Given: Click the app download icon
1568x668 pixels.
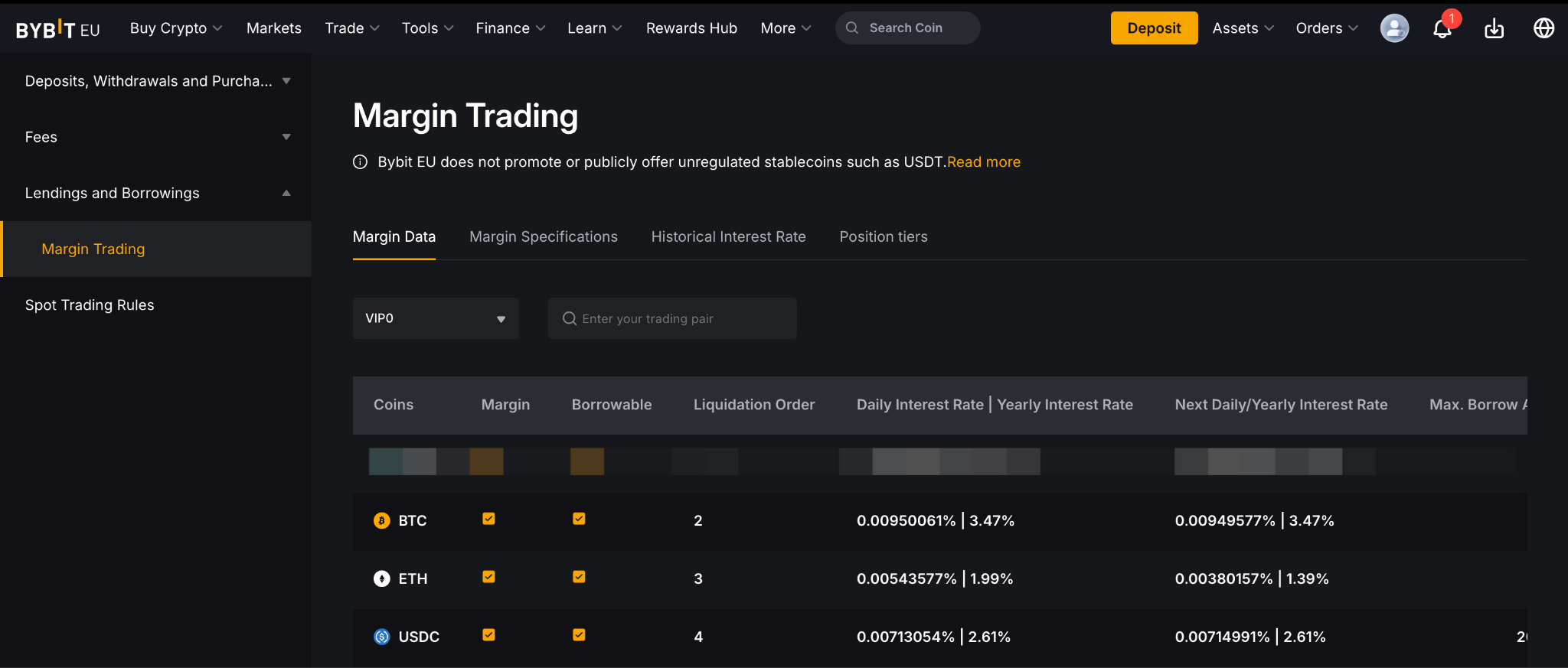Looking at the screenshot, I should click(1494, 29).
